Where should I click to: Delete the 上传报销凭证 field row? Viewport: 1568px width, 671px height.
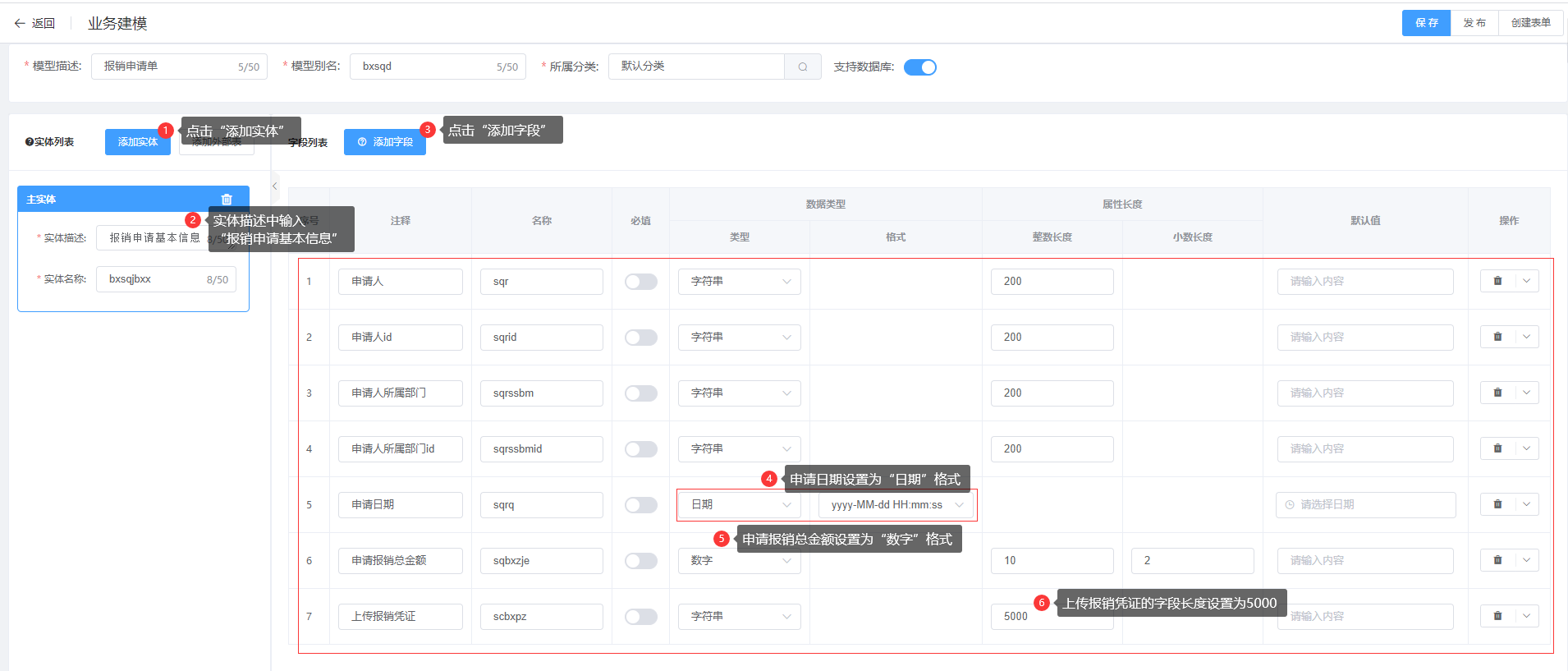pos(1497,616)
